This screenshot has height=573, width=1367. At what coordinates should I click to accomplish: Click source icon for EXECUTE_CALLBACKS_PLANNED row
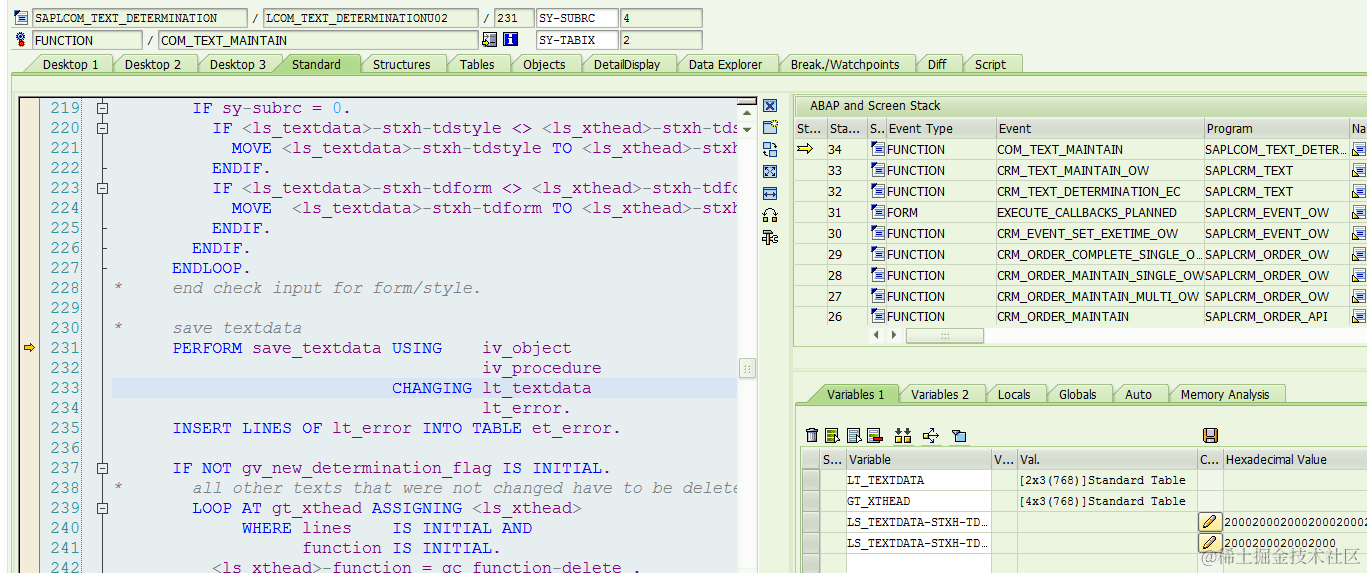(x=878, y=212)
